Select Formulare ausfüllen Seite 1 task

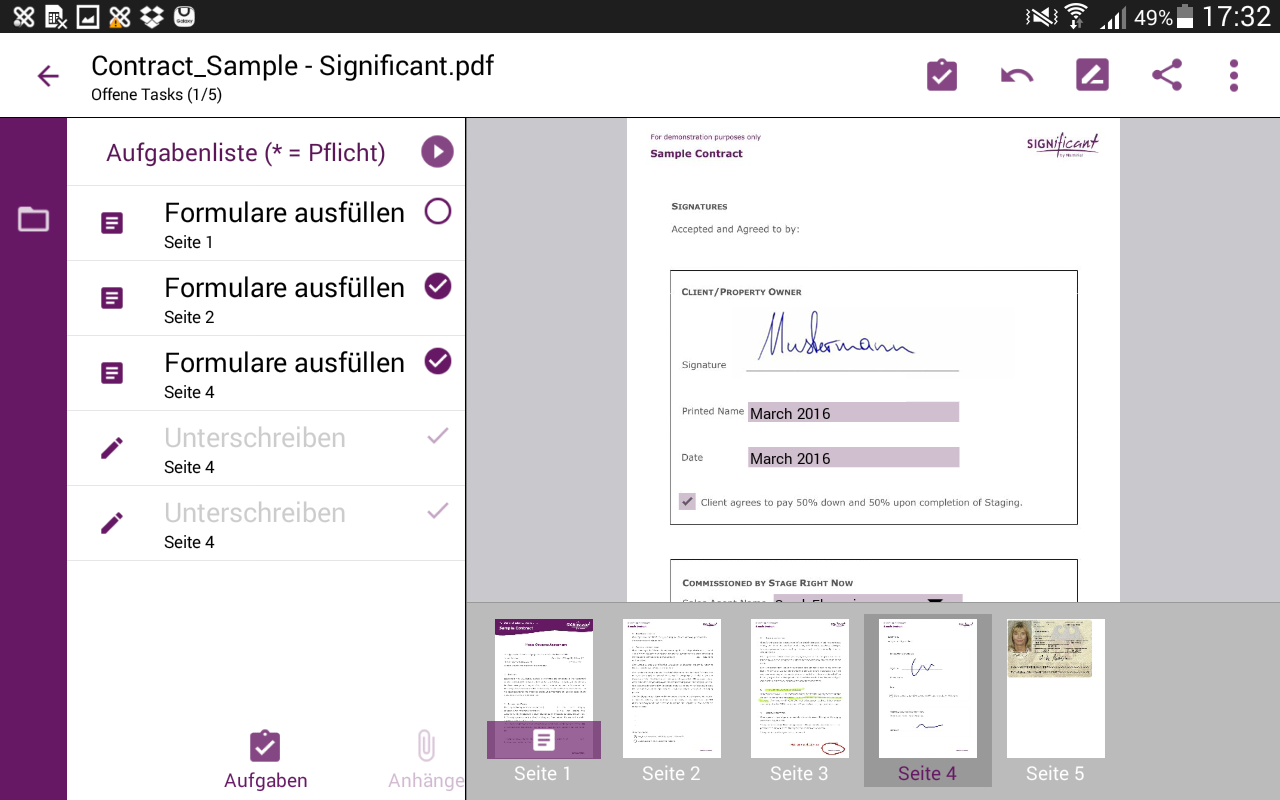pos(266,223)
